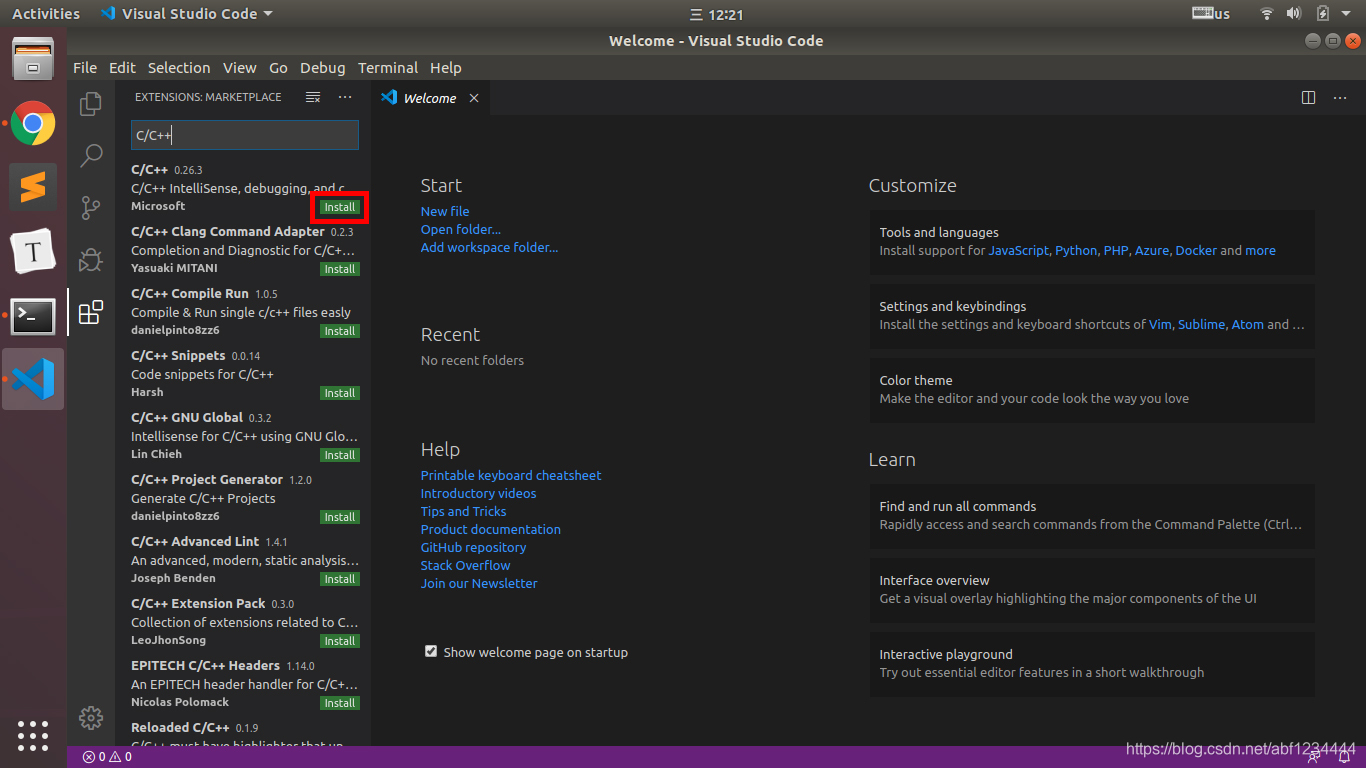This screenshot has width=1366, height=768.
Task: Open the Files app in Ubuntu dock
Action: click(x=33, y=59)
